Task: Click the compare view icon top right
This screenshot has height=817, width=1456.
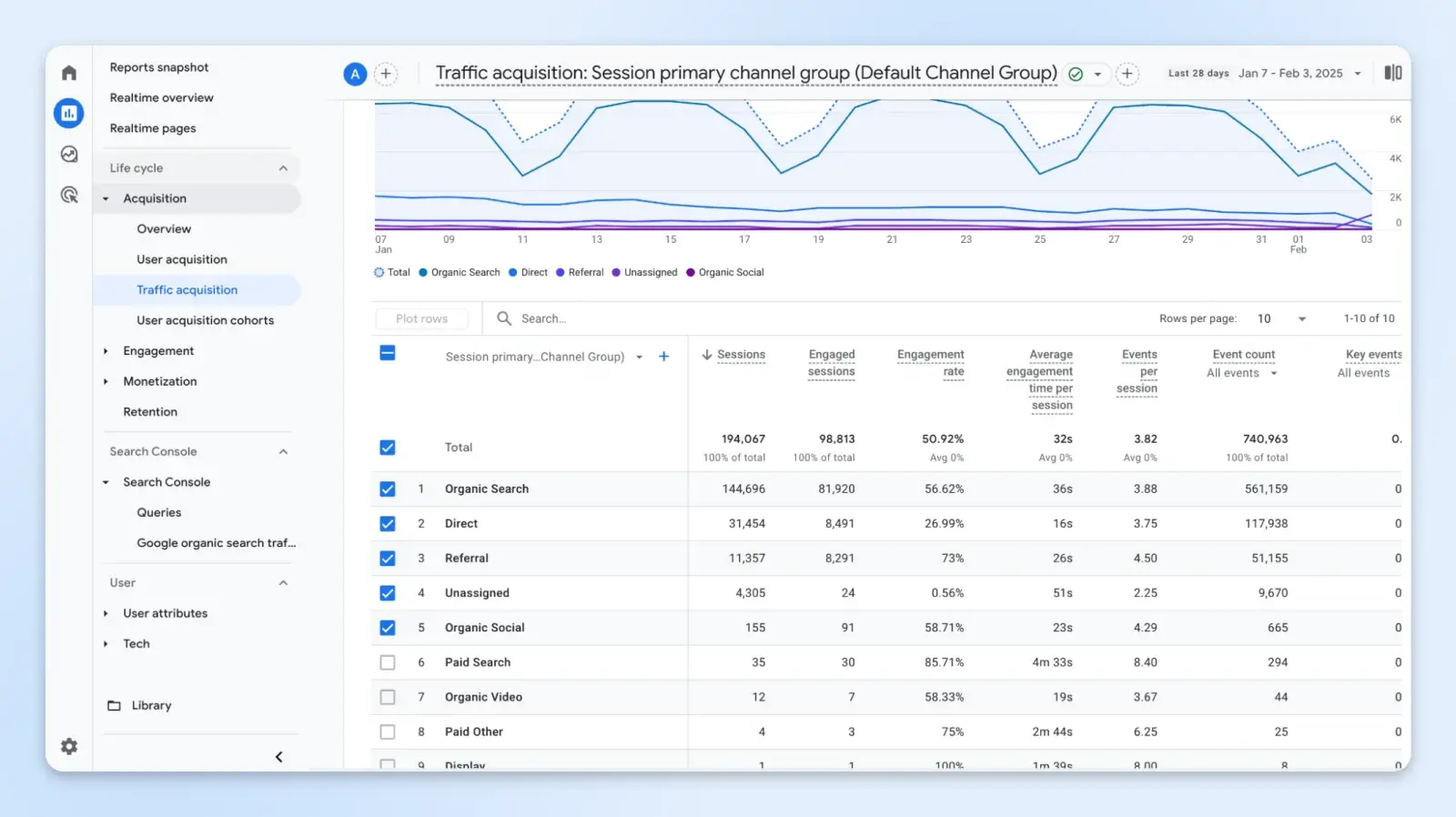Action: pyautogui.click(x=1392, y=73)
